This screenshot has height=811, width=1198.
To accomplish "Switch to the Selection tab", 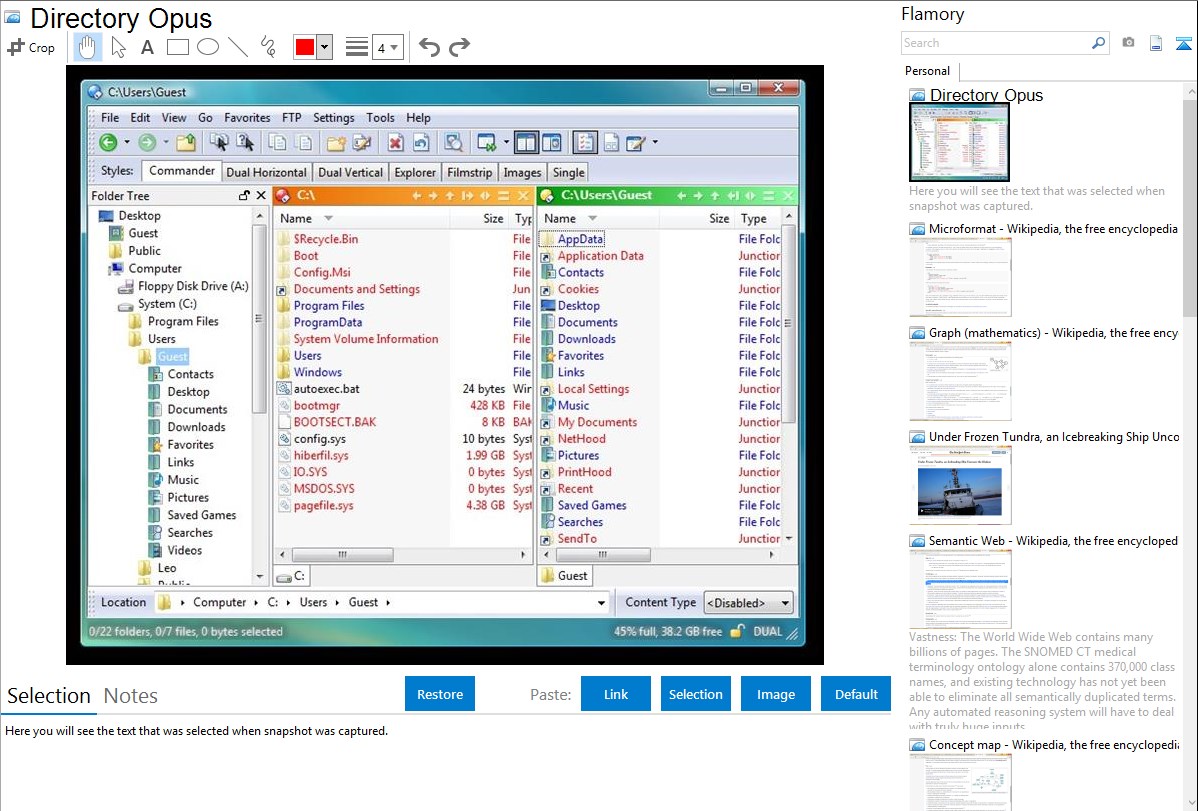I will (x=49, y=696).
